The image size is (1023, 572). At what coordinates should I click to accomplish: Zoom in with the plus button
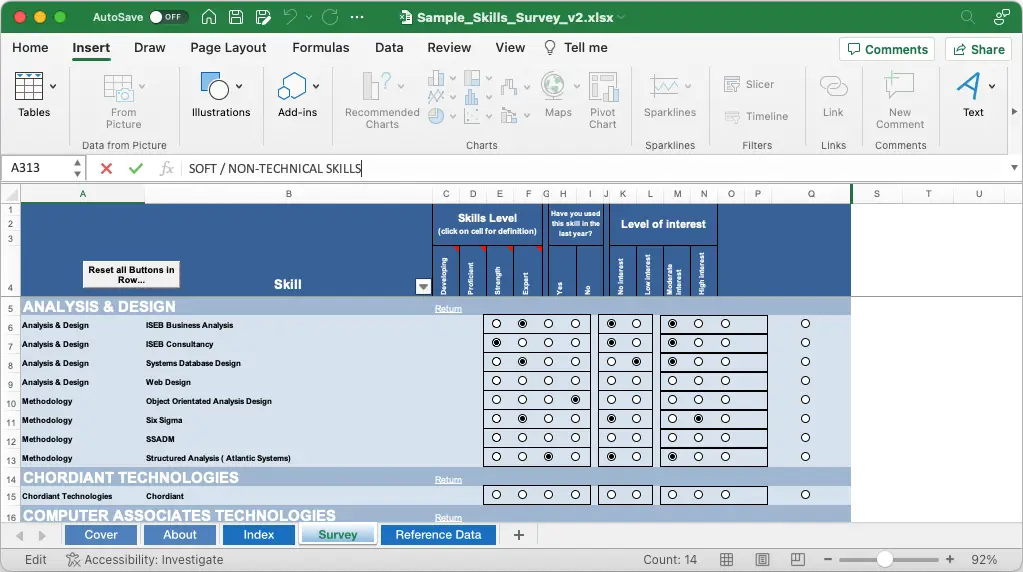[x=950, y=560]
